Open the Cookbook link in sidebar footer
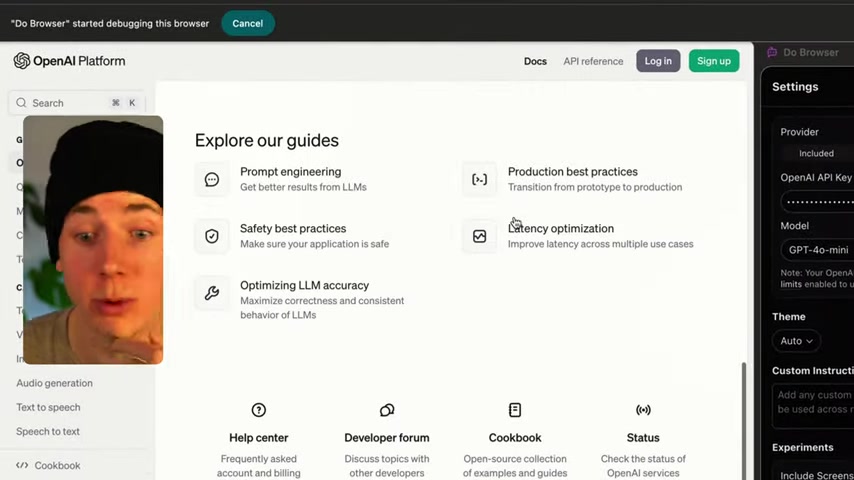 (x=48, y=465)
